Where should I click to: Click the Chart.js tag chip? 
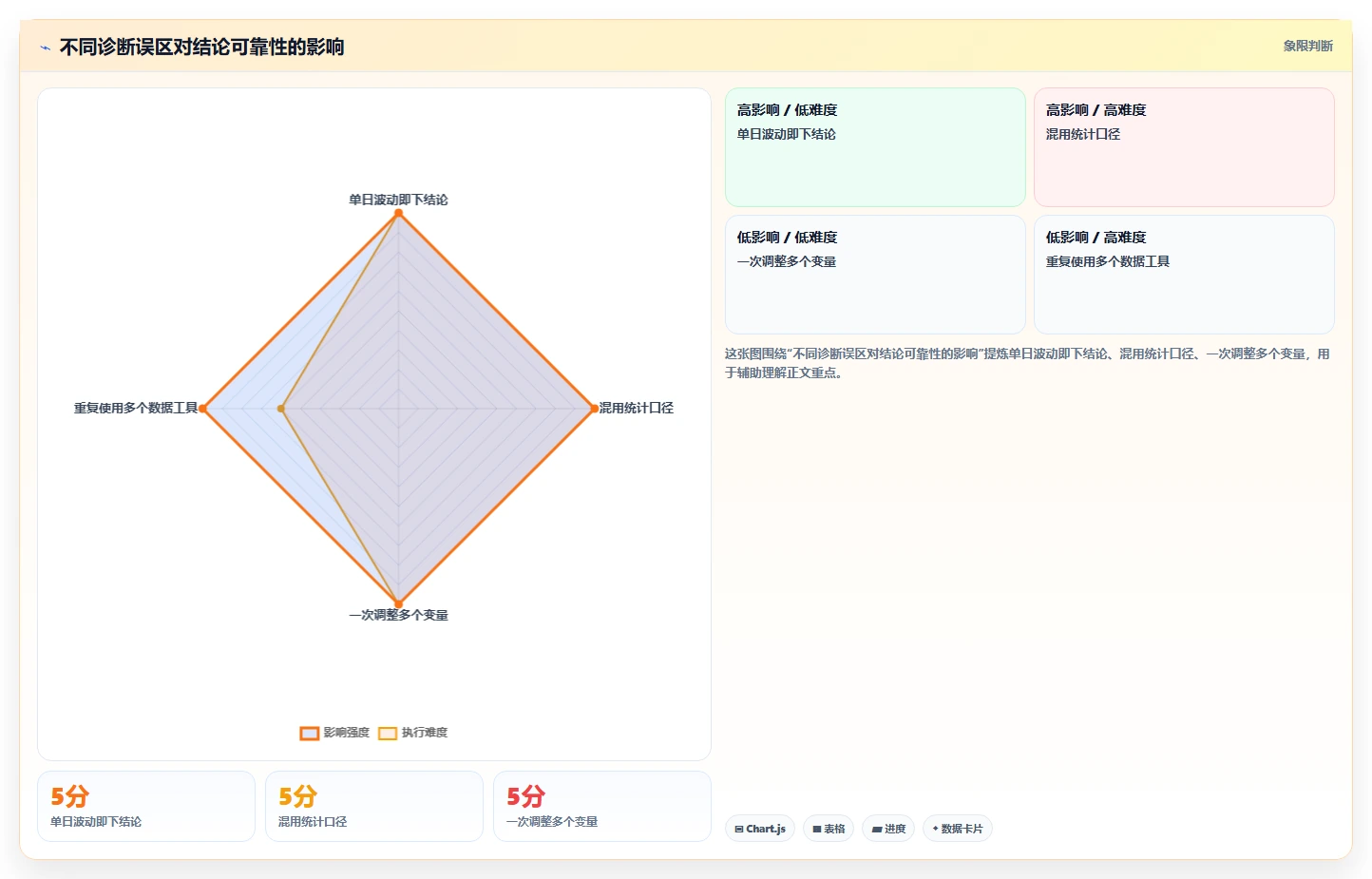[x=760, y=829]
